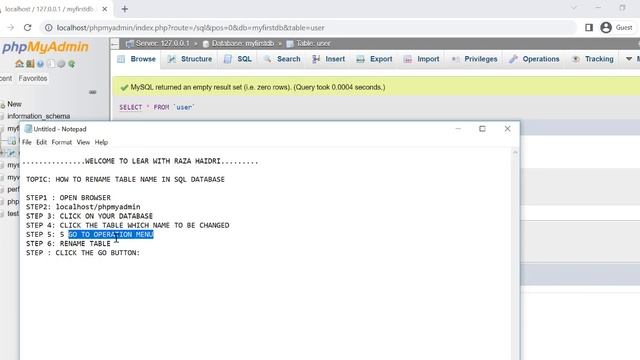Open the Guest profile menu
The height and width of the screenshot is (360, 640).
[x=616, y=27]
